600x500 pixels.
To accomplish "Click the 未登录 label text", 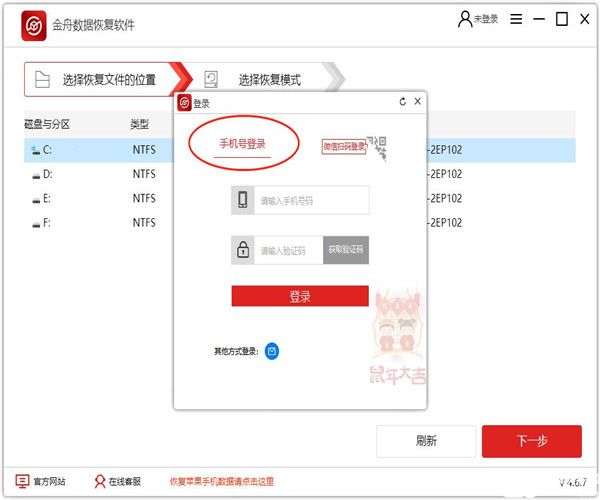I will coord(486,19).
